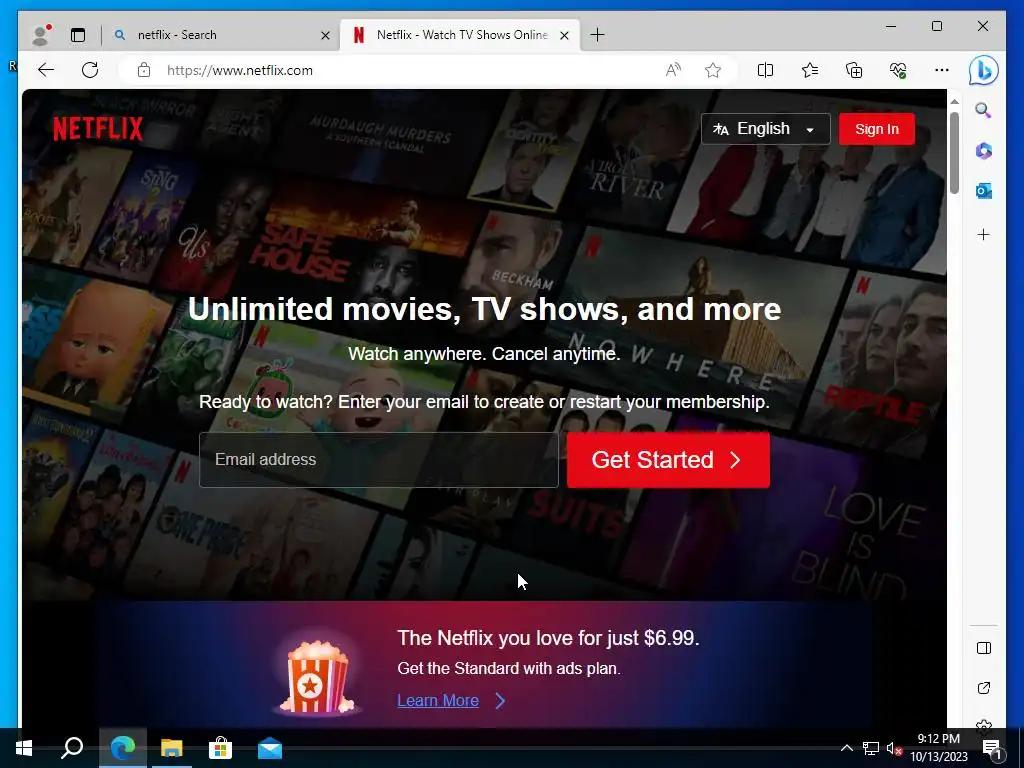This screenshot has width=1024, height=768.
Task: Open Browser essentials heart icon
Action: pyautogui.click(x=898, y=70)
